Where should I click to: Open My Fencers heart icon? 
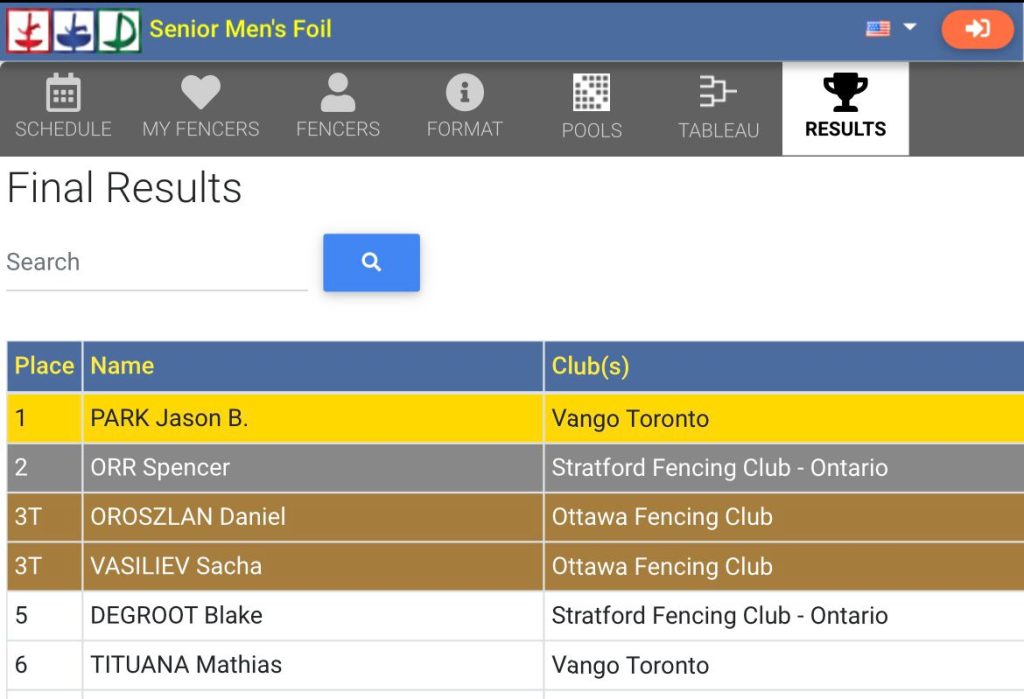tap(200, 91)
